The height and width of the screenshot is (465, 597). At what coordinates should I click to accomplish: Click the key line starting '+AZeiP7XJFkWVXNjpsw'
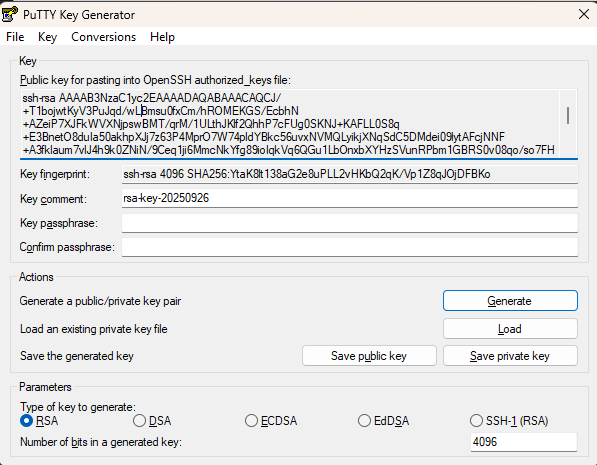point(211,124)
